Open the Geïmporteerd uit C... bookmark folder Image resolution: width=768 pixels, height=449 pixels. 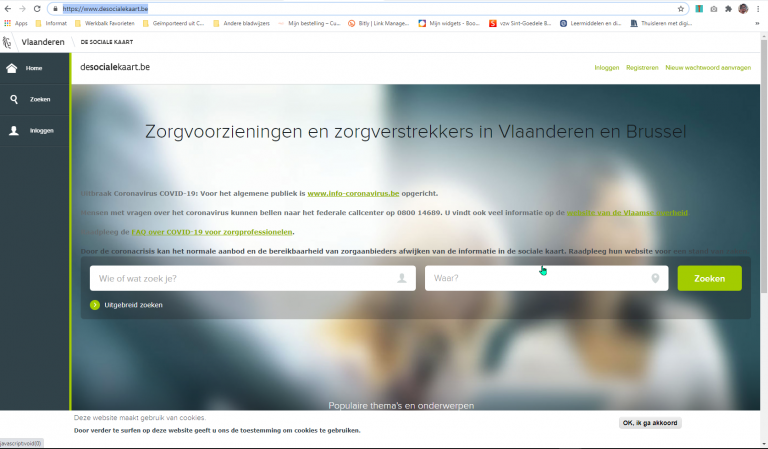coord(173,23)
